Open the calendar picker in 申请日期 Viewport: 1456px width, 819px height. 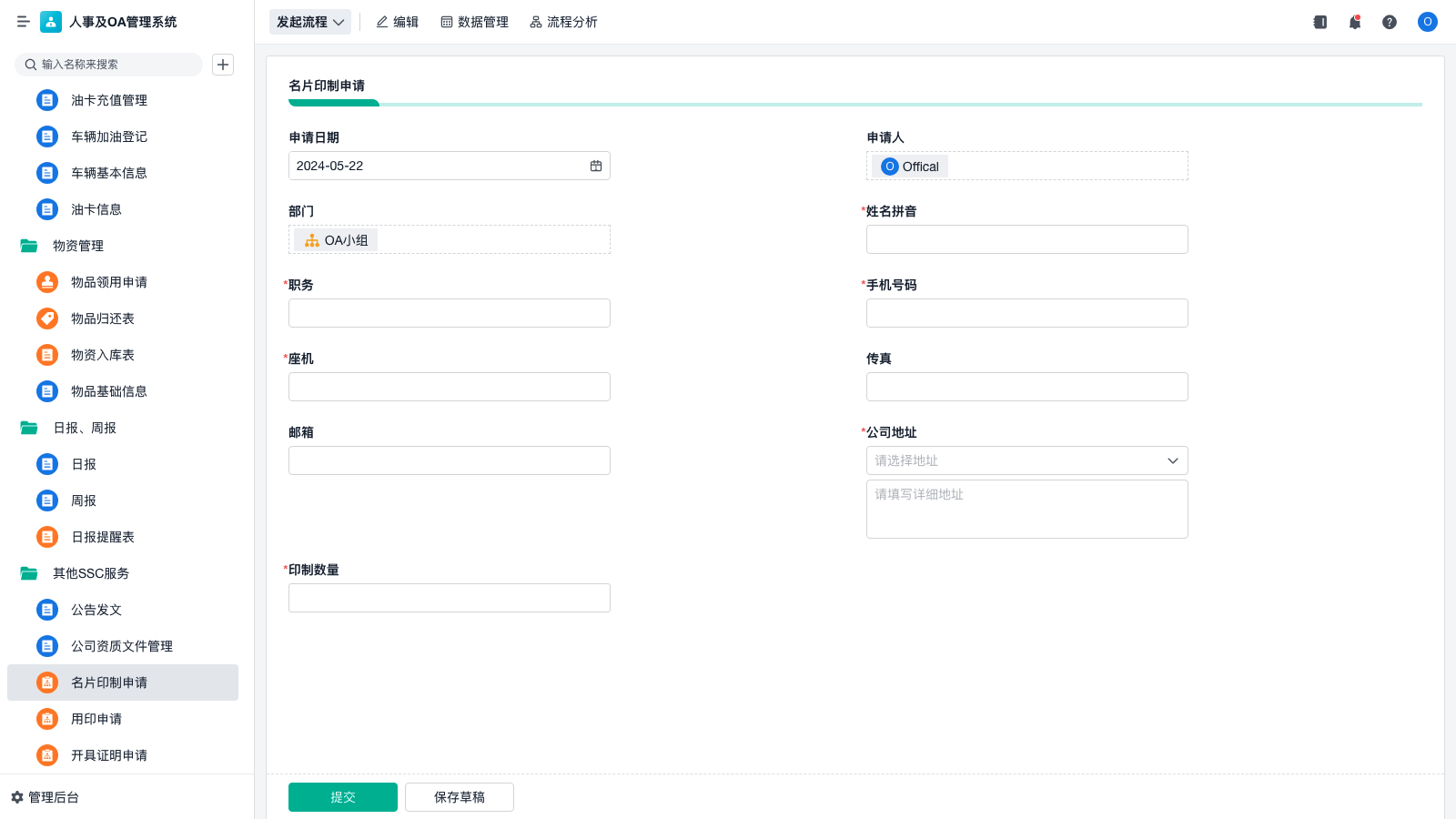[x=596, y=166]
